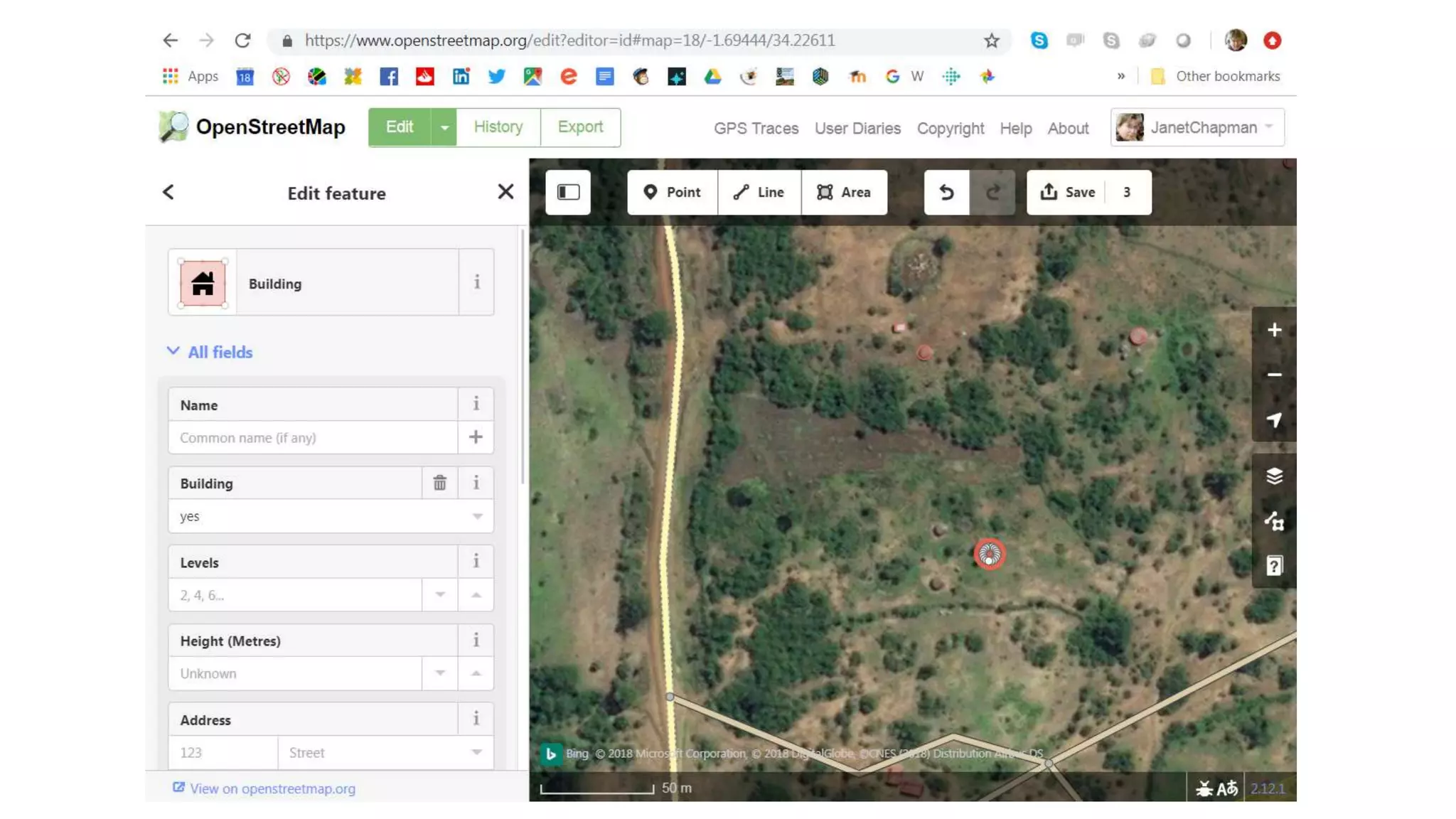Open the map data settings icon
The image size is (1456, 819).
click(1274, 521)
